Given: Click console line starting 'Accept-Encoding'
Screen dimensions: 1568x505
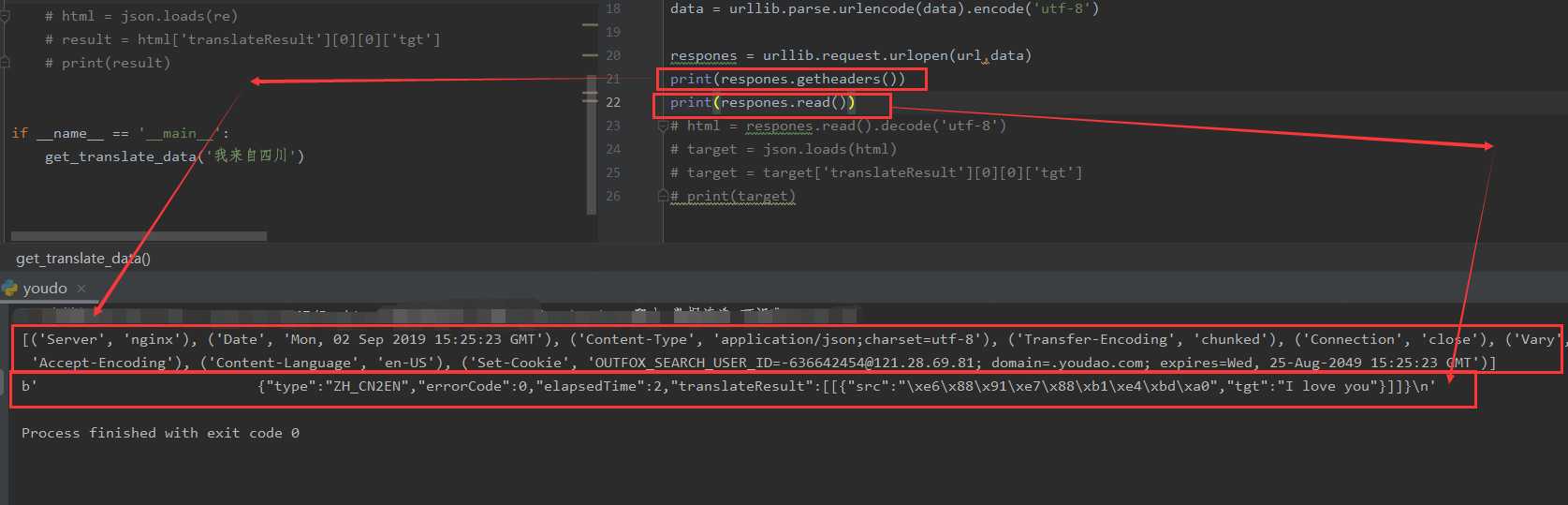Looking at the screenshot, I should tap(764, 363).
